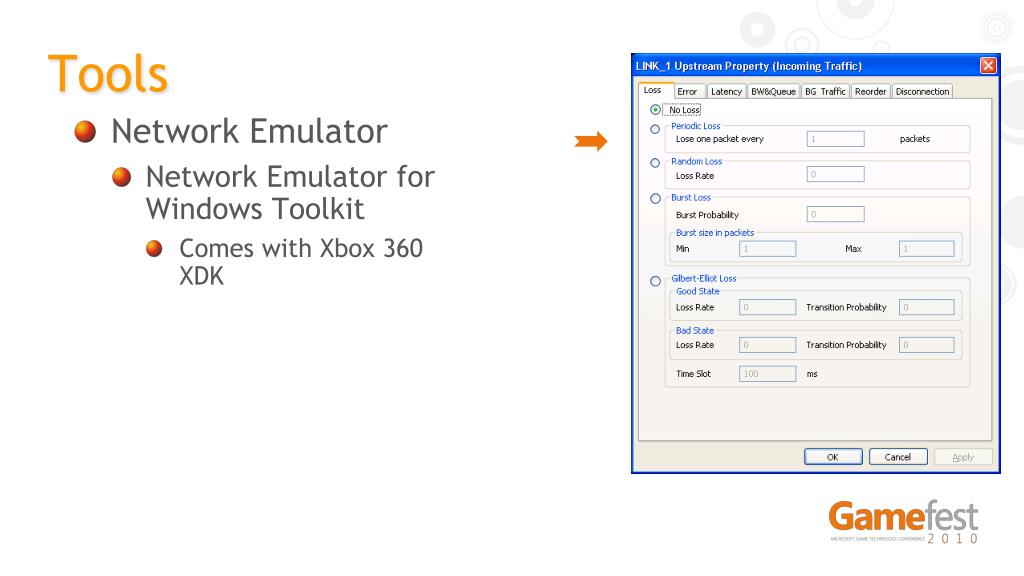Click the Apply button
The height and width of the screenshot is (576, 1024).
(963, 457)
